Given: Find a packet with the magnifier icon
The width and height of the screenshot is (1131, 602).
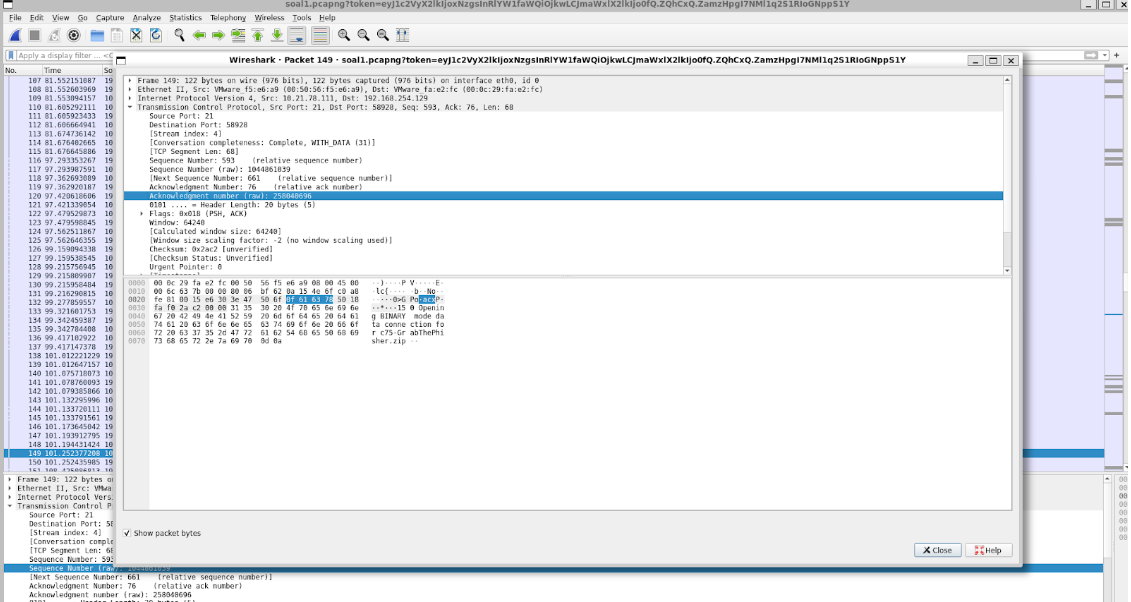Looking at the screenshot, I should pos(179,35).
